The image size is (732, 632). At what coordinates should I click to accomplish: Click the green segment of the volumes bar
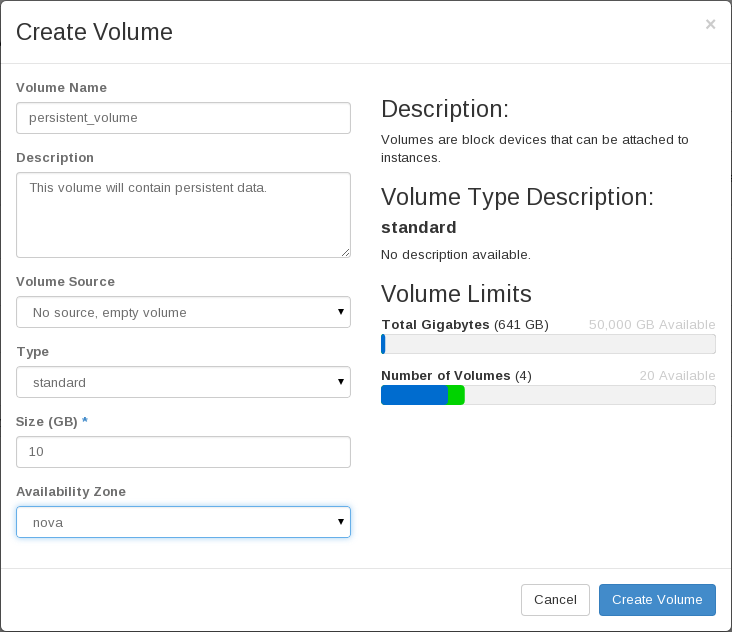[456, 395]
